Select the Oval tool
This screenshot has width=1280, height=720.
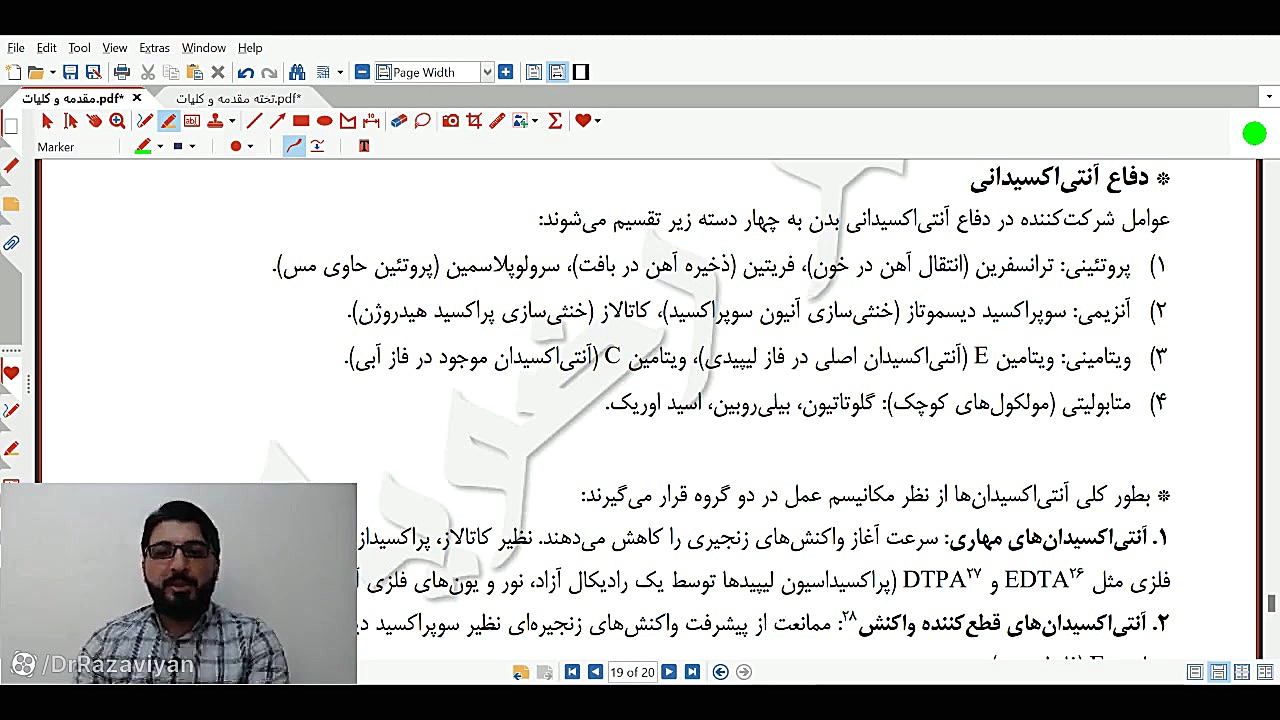(324, 121)
